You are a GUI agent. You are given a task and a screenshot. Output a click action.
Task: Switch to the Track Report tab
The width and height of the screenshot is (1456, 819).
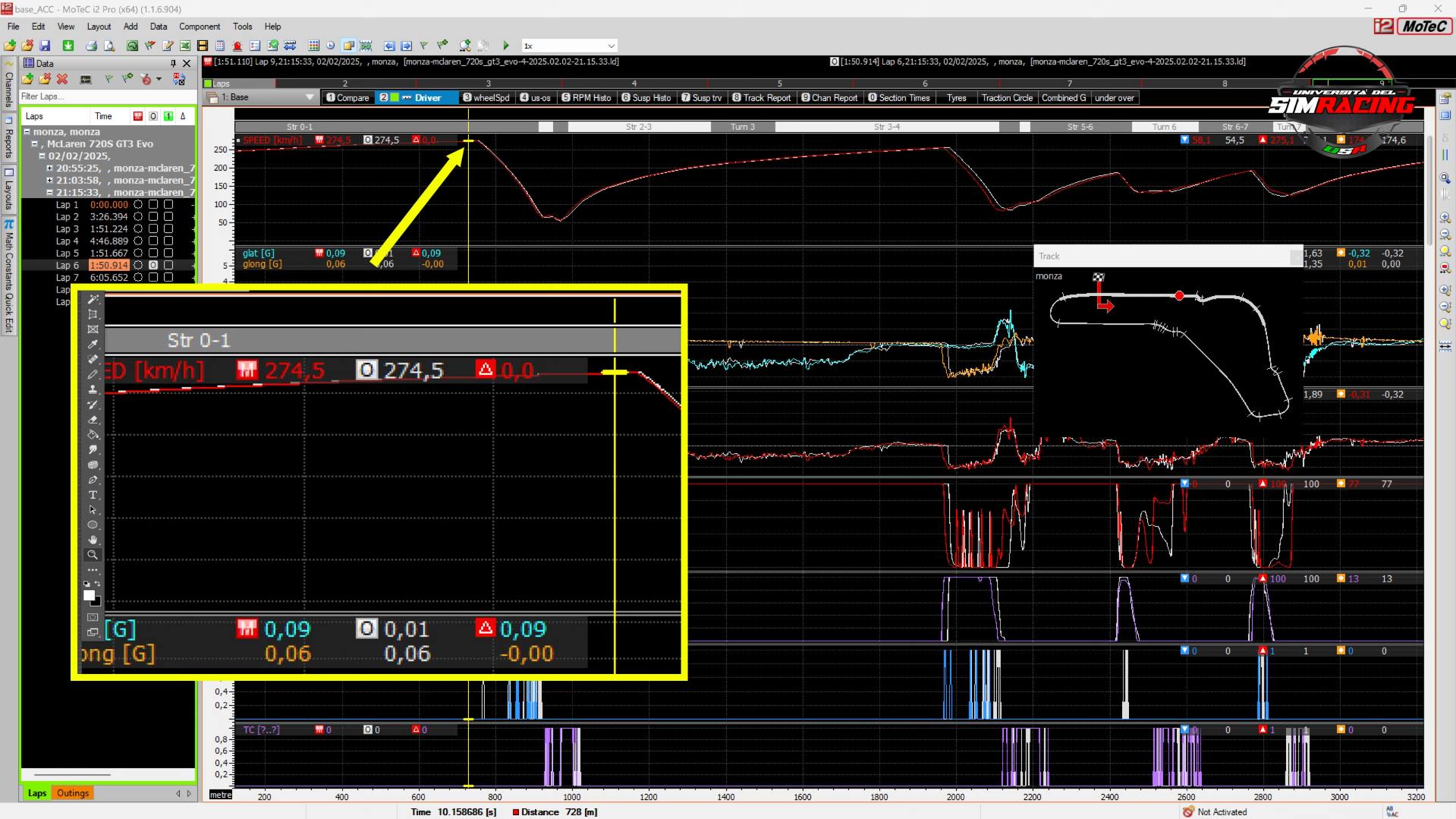[761, 98]
